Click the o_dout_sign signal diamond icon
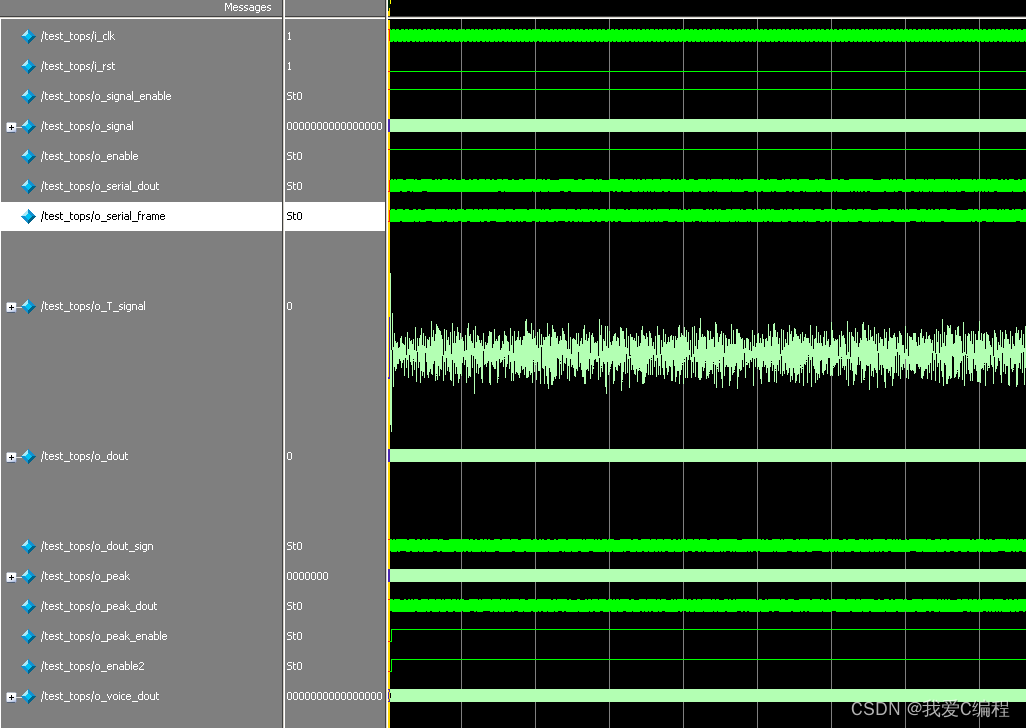The height and width of the screenshot is (728, 1026). [28, 546]
